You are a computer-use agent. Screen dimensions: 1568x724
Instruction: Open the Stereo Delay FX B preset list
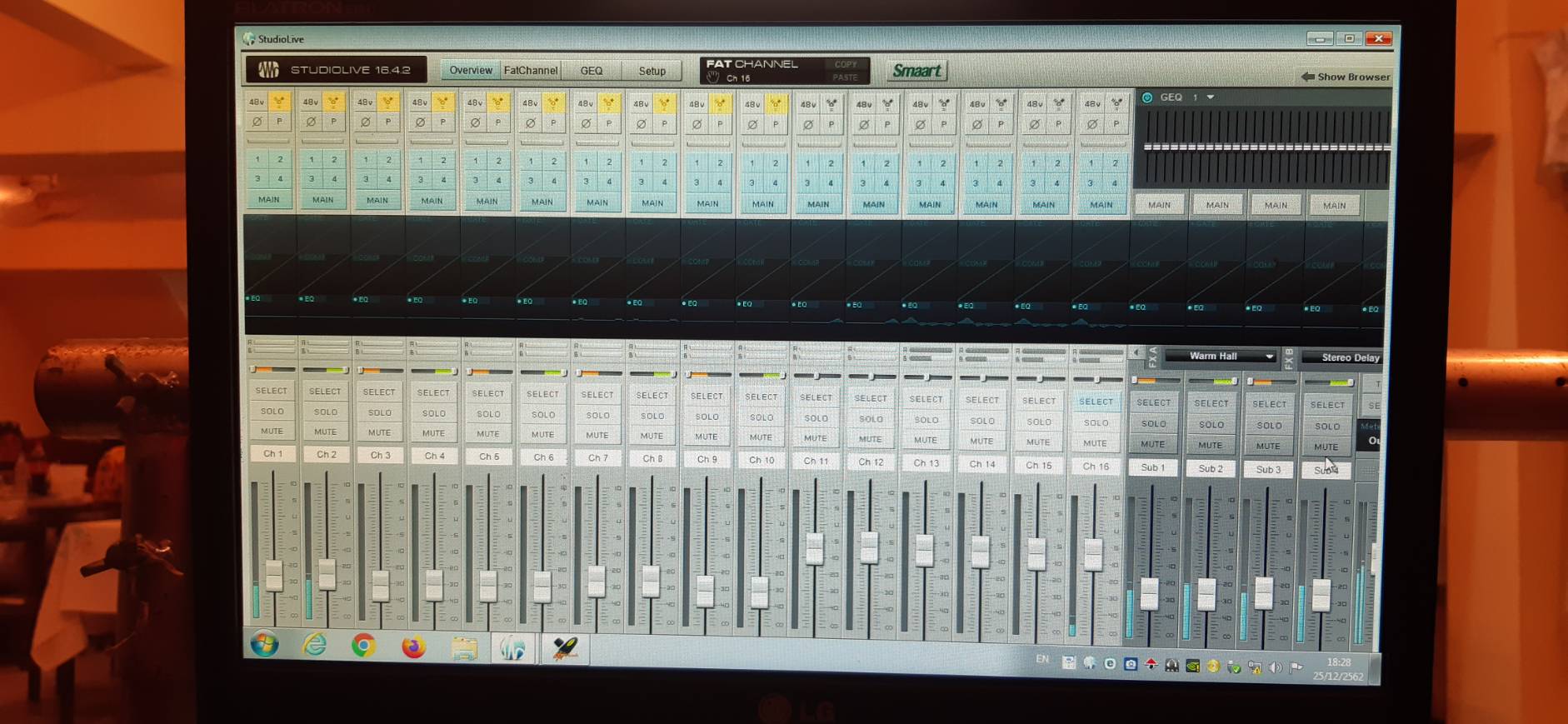1342,357
